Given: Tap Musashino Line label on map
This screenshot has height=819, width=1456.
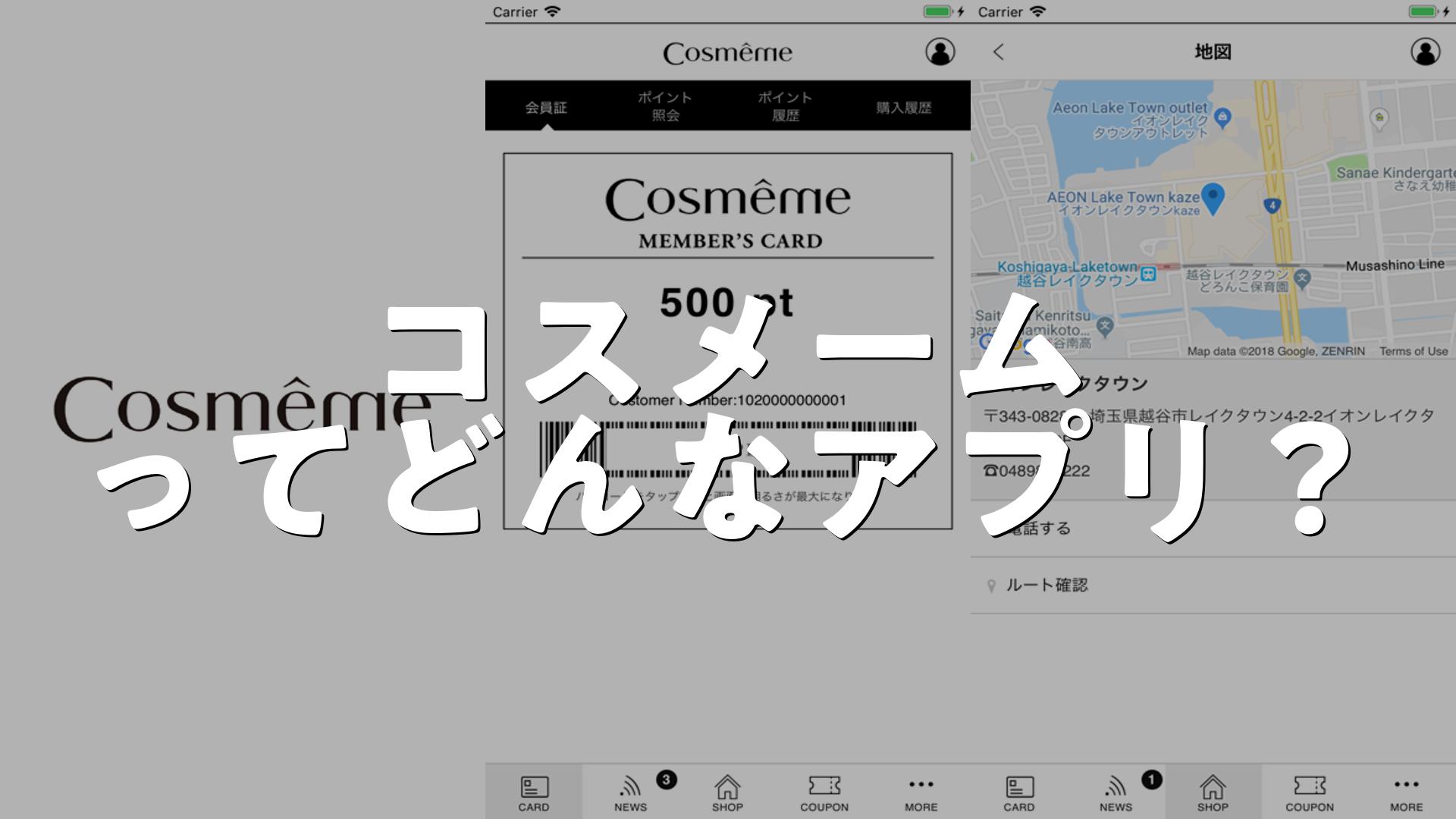Looking at the screenshot, I should pyautogui.click(x=1395, y=265).
